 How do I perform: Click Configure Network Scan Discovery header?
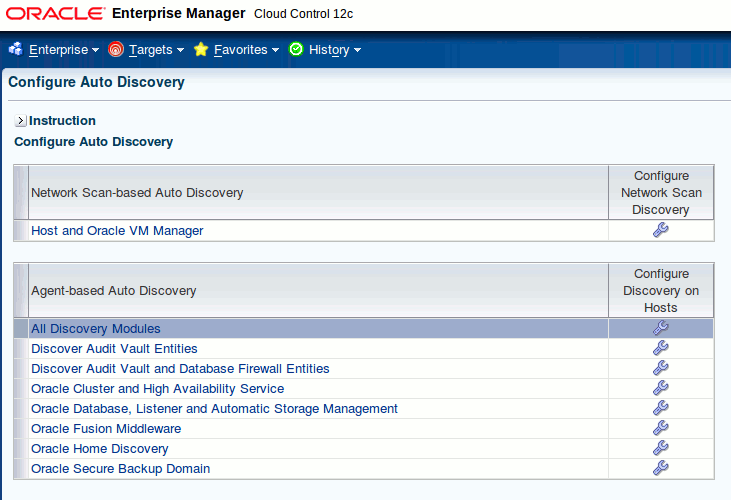661,192
